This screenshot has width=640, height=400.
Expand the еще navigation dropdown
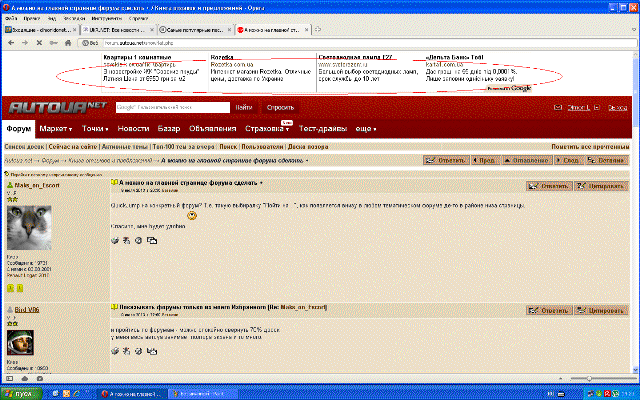pos(365,130)
